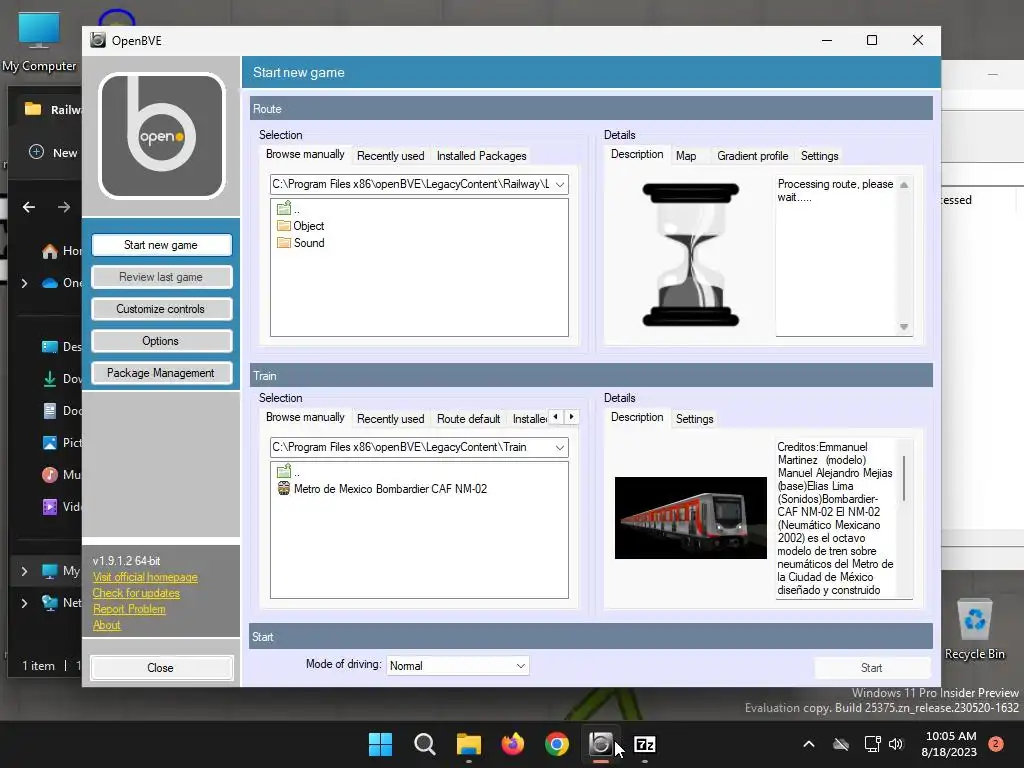Screen dimensions: 1024x768
Task: Open Windows Start menu
Action: pyautogui.click(x=380, y=744)
